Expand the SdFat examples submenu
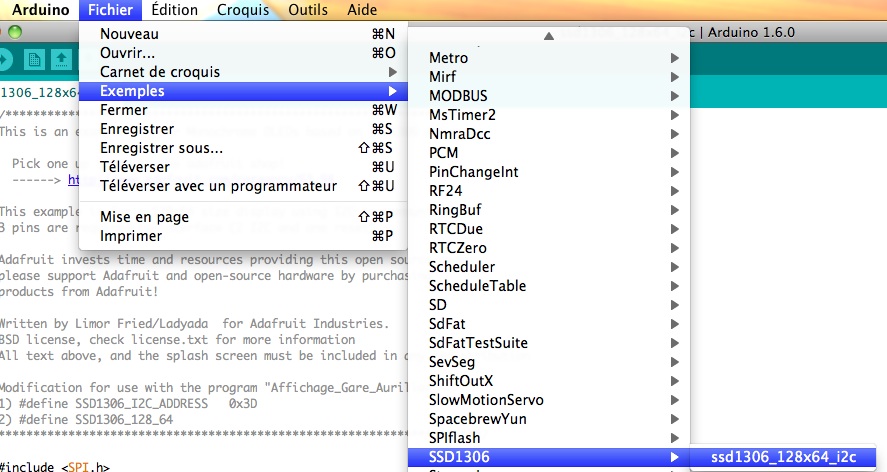 [549, 324]
